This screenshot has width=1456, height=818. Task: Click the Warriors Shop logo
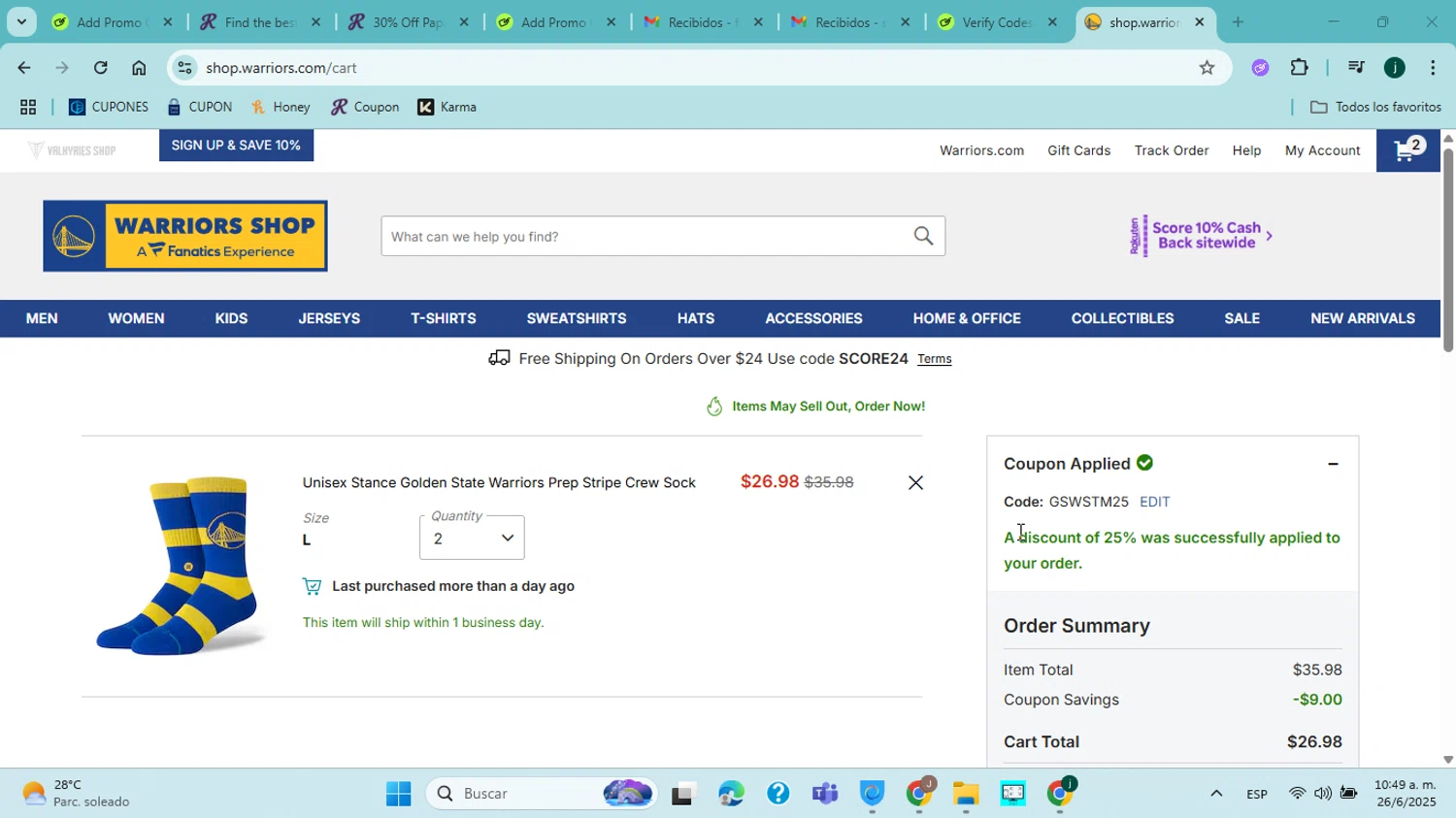tap(185, 236)
